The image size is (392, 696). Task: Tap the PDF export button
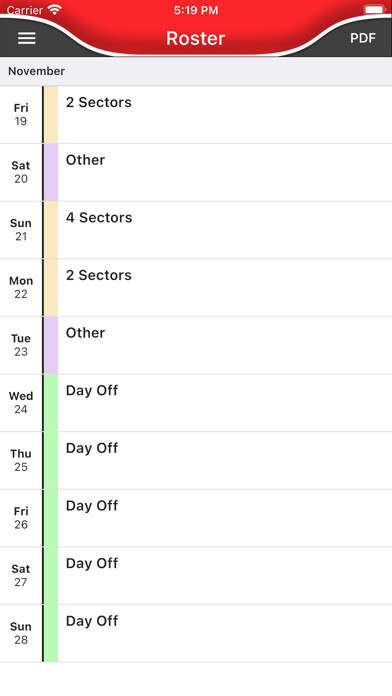(x=363, y=38)
